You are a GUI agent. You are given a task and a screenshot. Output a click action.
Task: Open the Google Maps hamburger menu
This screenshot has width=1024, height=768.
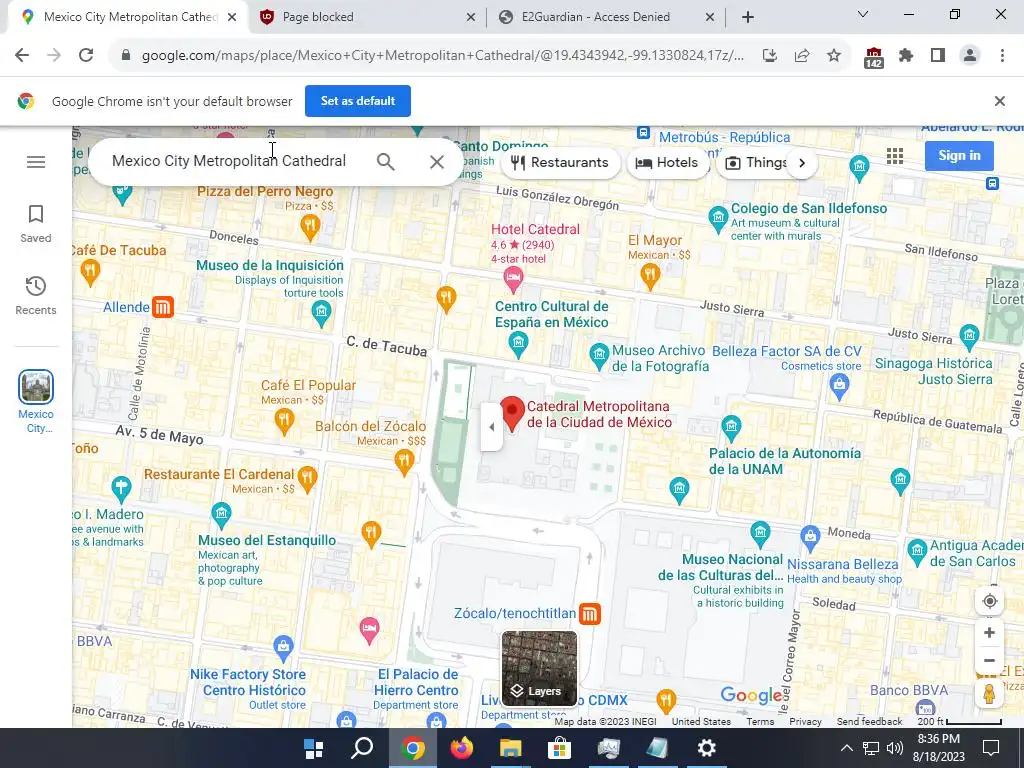coord(36,162)
